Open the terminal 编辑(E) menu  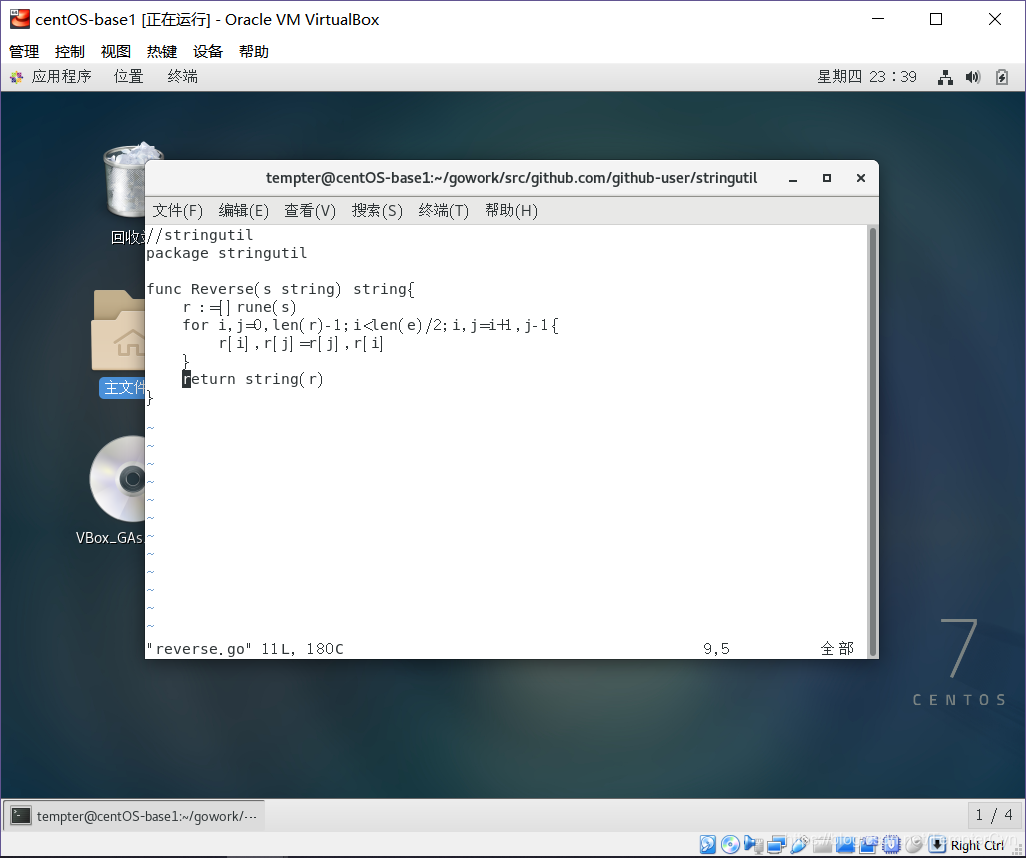click(243, 211)
